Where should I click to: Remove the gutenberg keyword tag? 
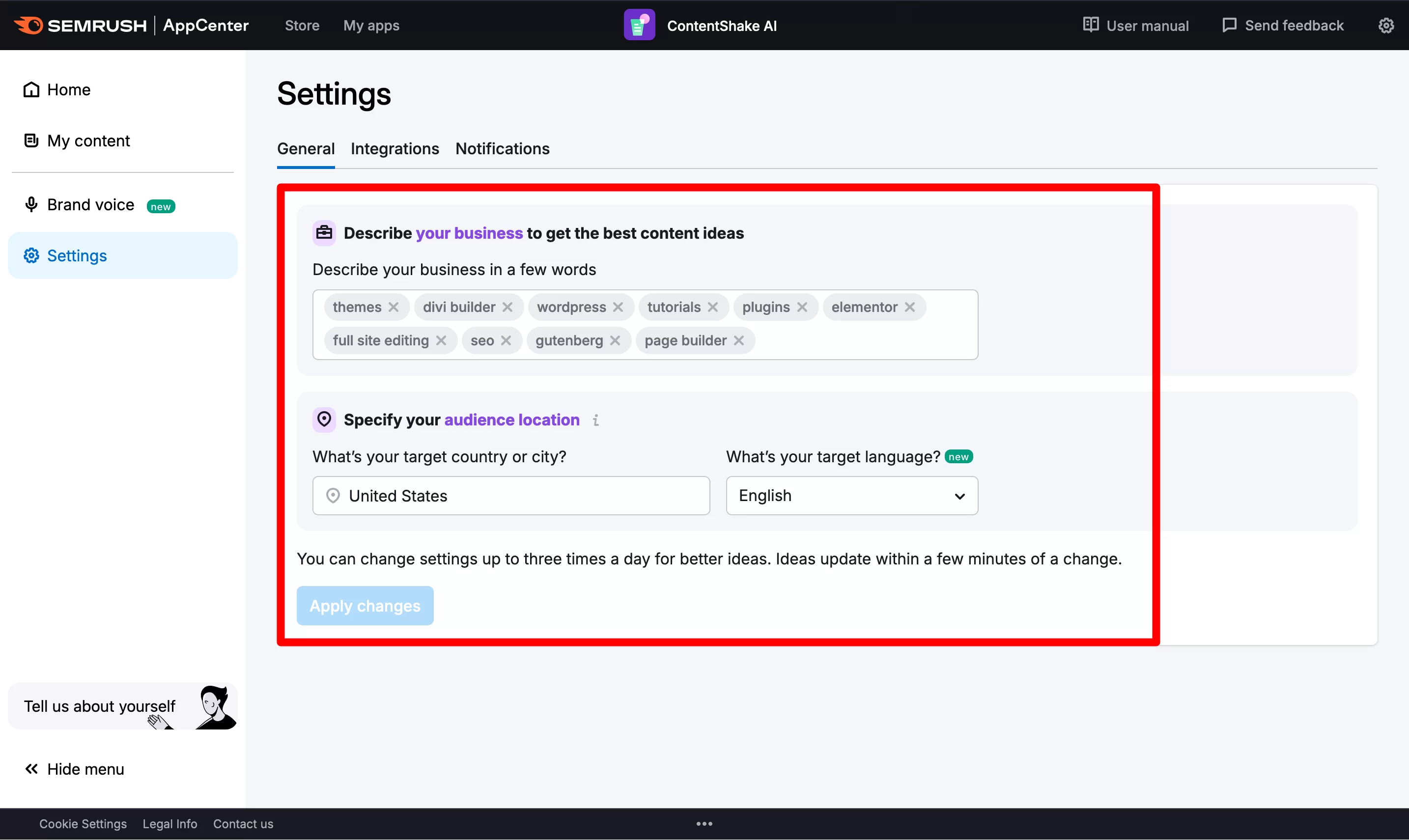coord(613,341)
